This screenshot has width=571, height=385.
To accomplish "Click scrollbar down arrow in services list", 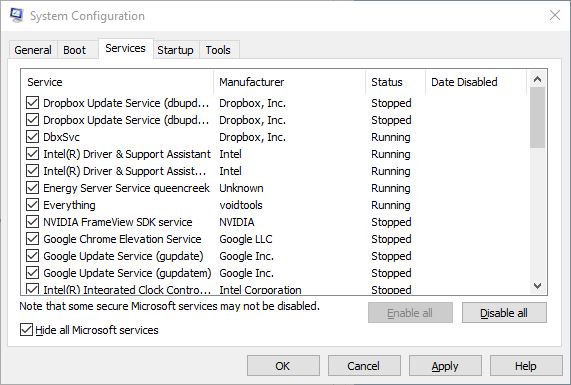I will coord(537,286).
